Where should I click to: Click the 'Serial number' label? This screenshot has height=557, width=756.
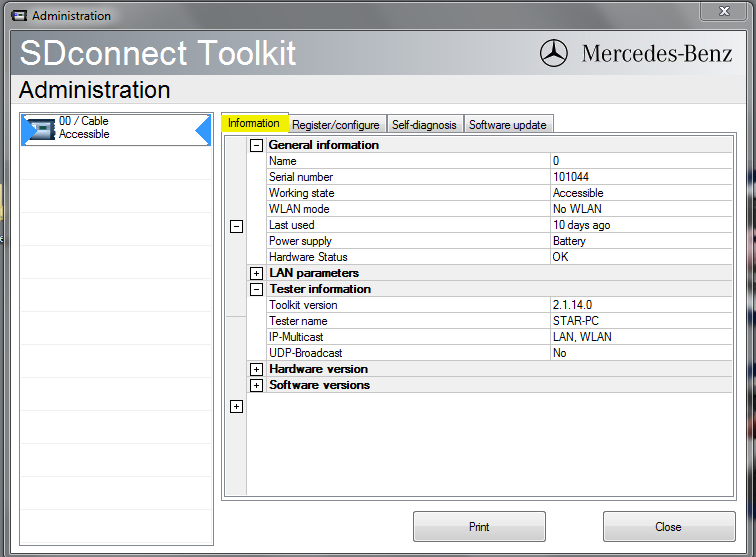pos(301,177)
